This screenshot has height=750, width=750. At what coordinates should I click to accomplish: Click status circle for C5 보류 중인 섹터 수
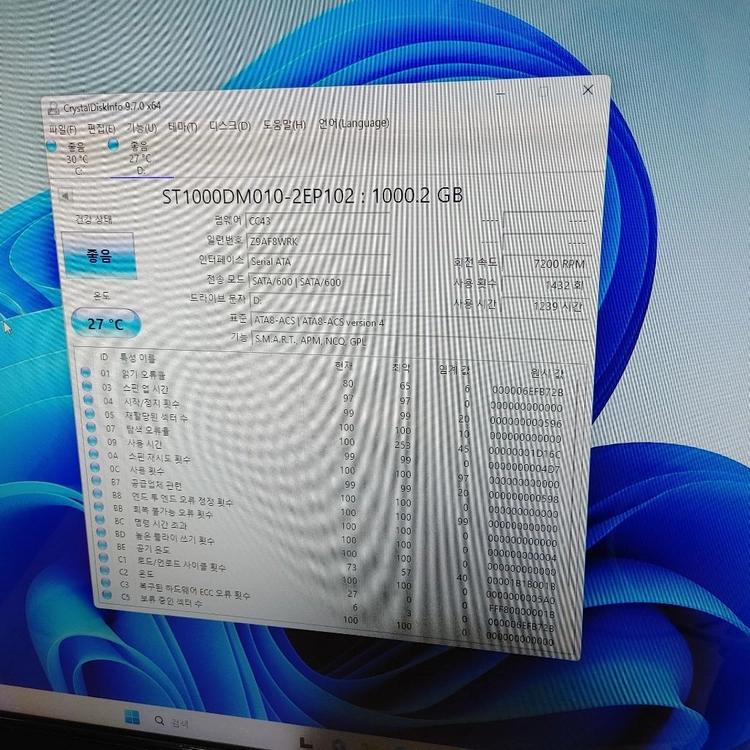(107, 595)
